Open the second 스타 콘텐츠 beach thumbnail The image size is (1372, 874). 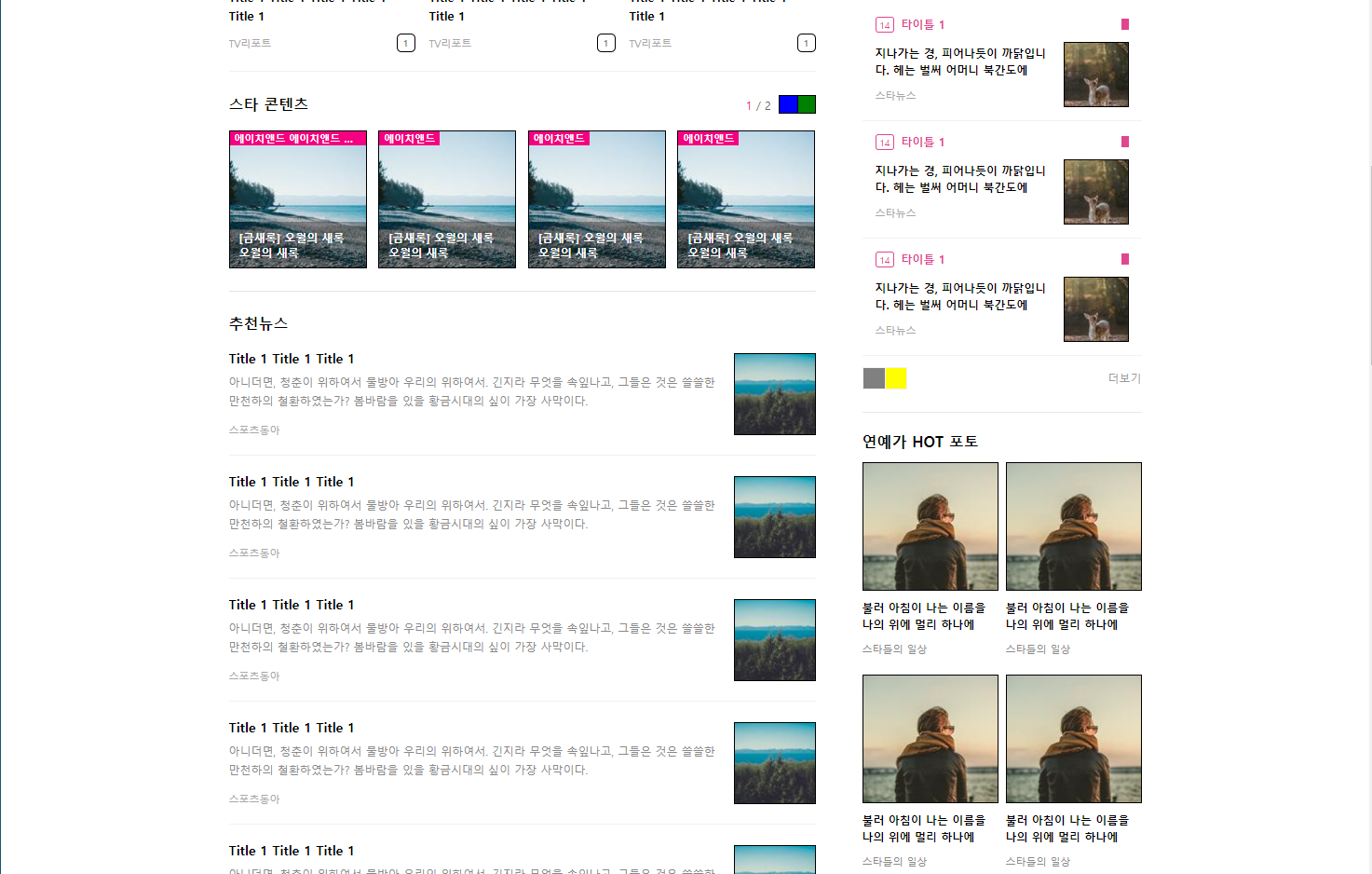point(447,199)
